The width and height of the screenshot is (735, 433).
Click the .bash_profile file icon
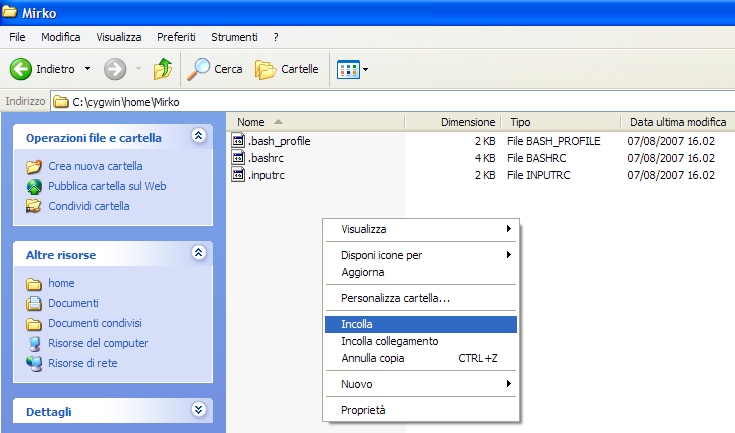click(x=239, y=141)
